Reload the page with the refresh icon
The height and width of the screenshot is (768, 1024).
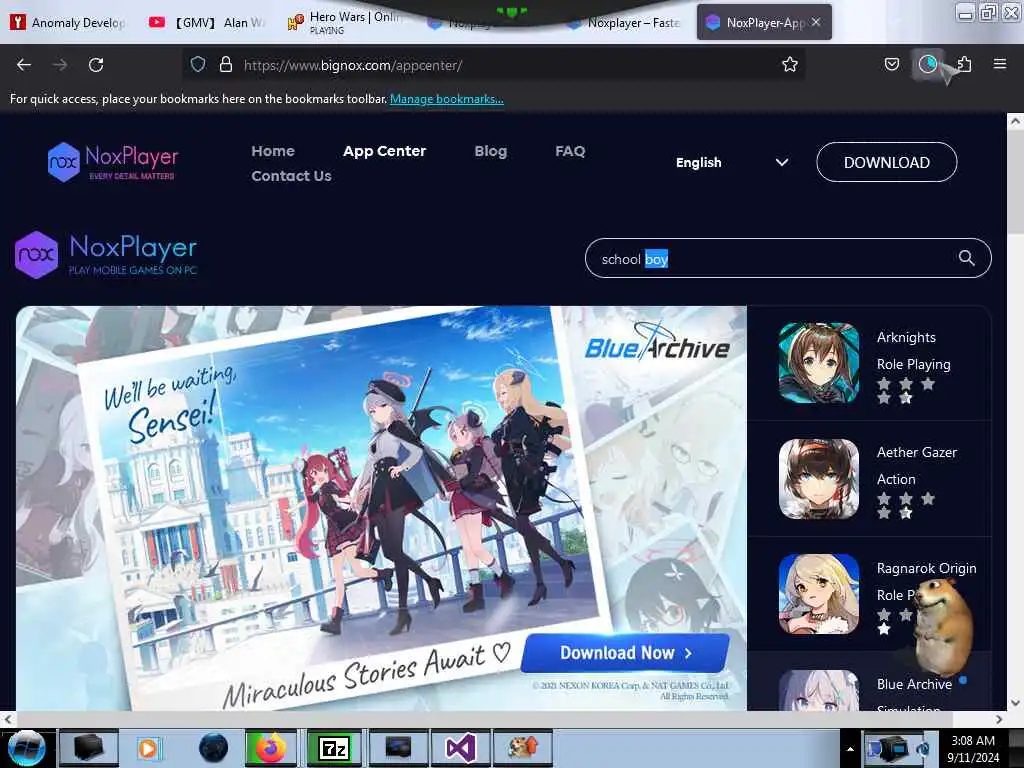click(x=96, y=65)
